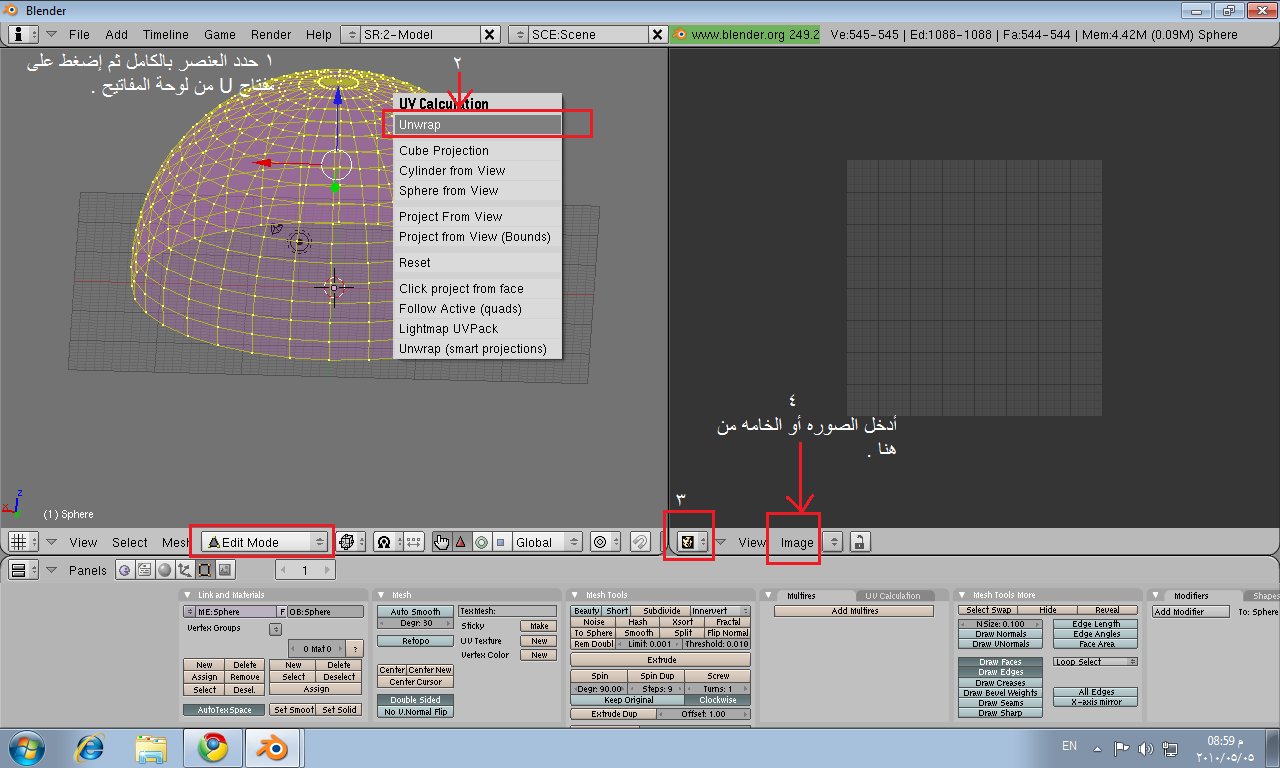Delete the SCE:Scene with X button
Image resolution: width=1280 pixels, height=768 pixels.
click(x=657, y=34)
